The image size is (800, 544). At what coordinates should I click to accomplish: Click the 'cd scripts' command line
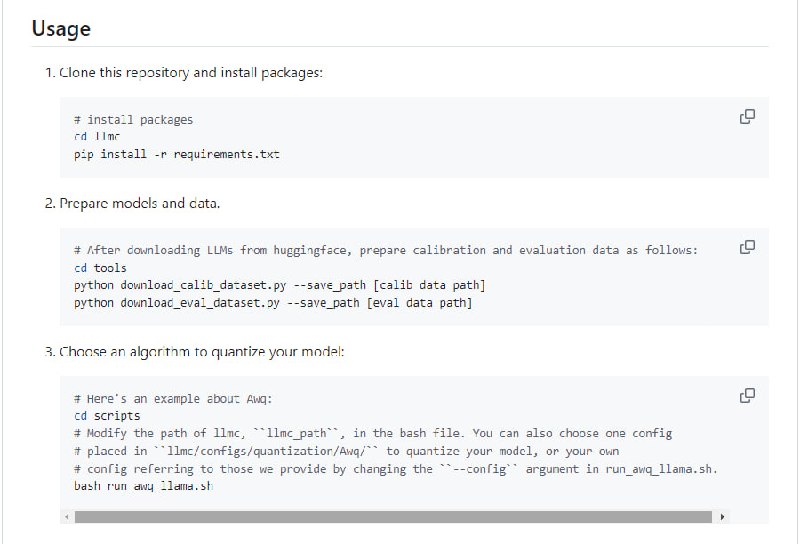tap(107, 415)
